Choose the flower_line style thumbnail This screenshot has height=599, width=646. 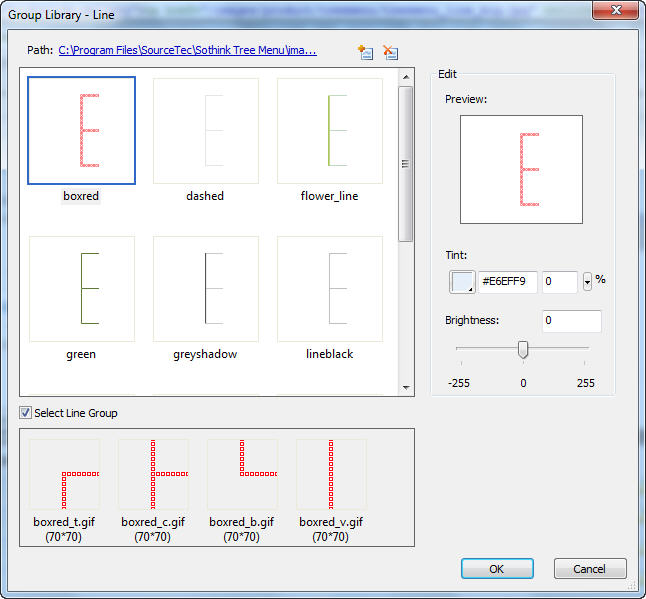pyautogui.click(x=329, y=131)
